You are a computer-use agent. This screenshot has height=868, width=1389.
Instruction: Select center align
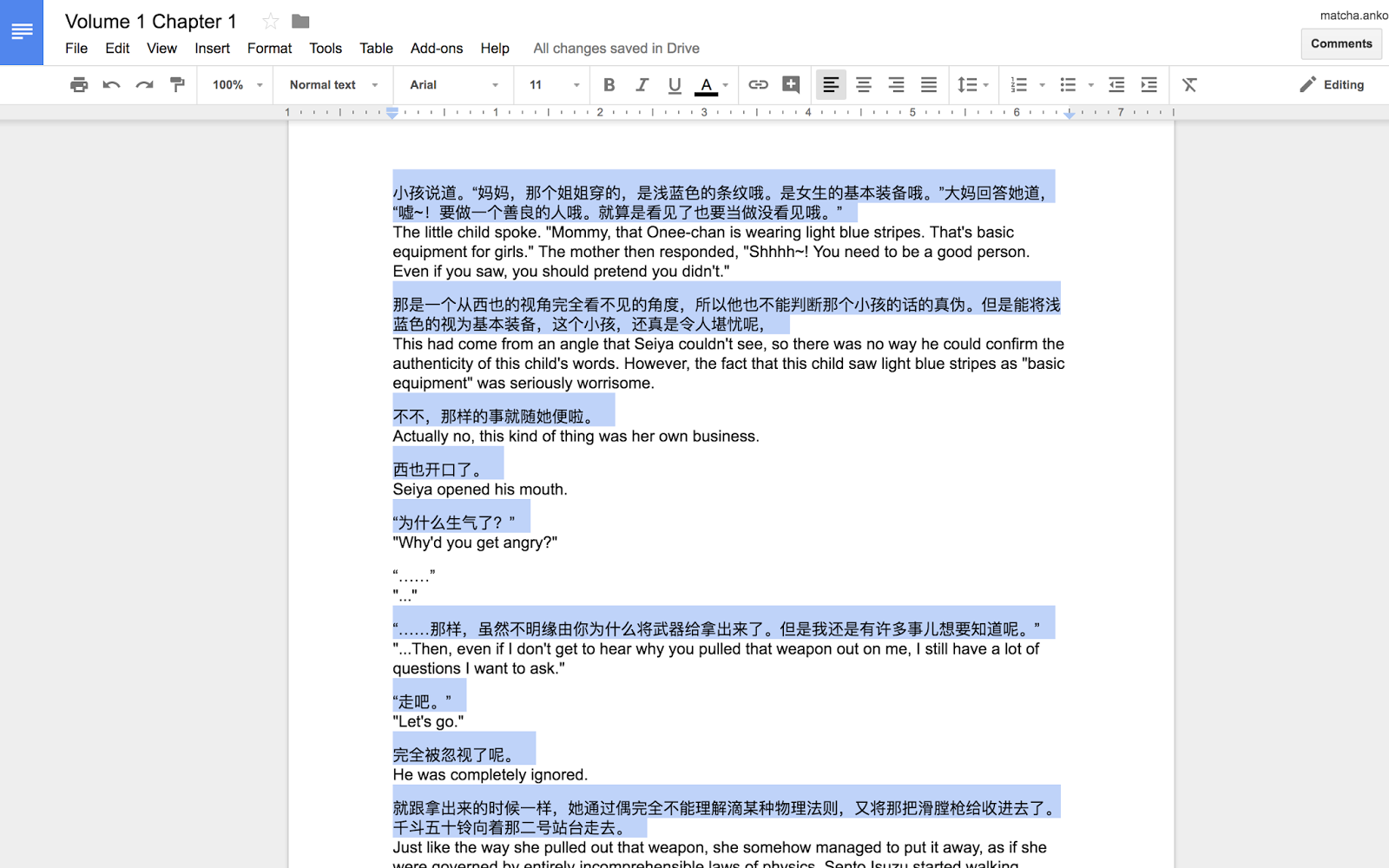click(864, 84)
